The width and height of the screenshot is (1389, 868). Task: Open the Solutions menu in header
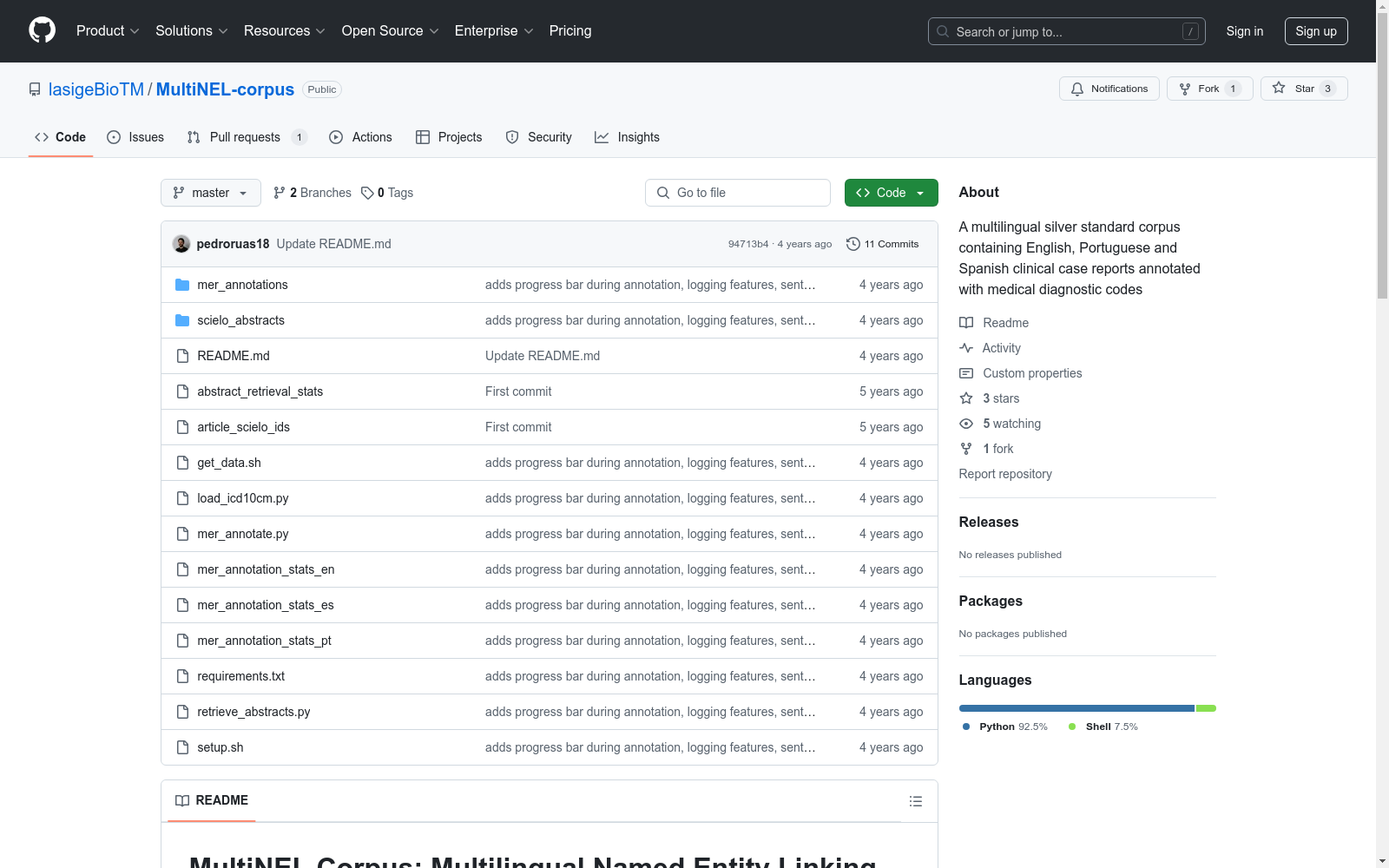[191, 30]
